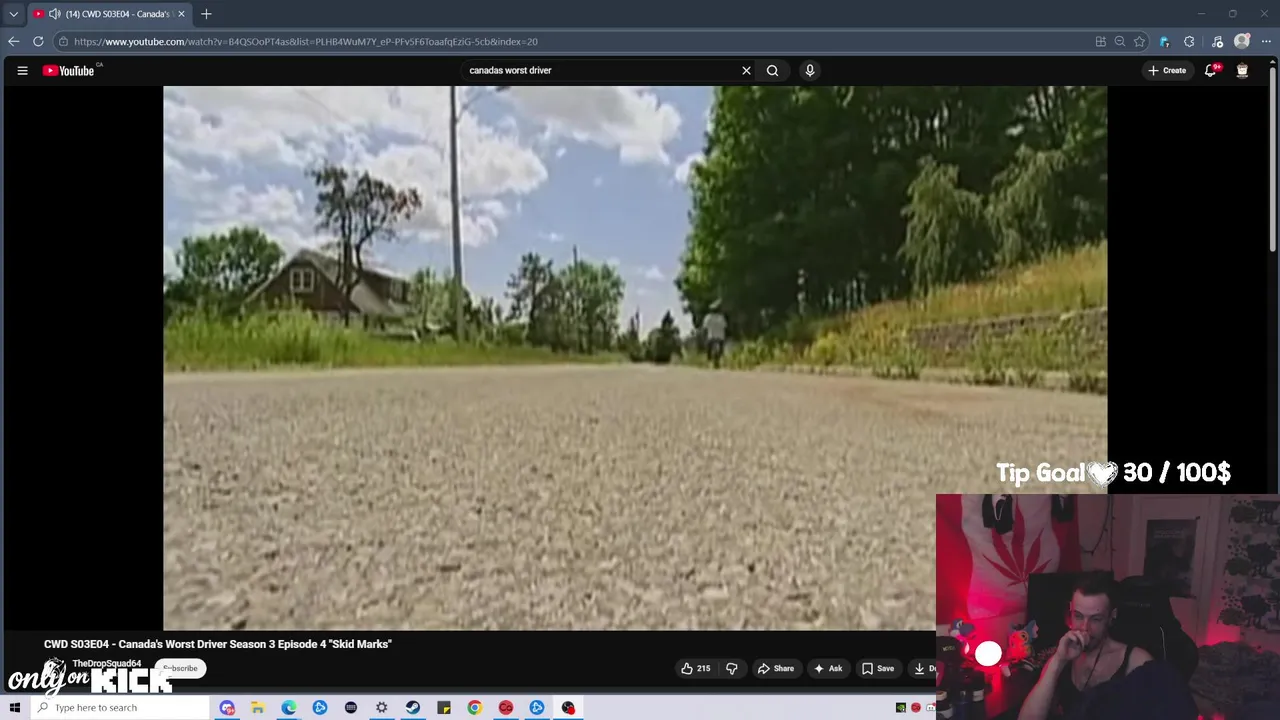Open Steam from the taskbar

click(413, 707)
